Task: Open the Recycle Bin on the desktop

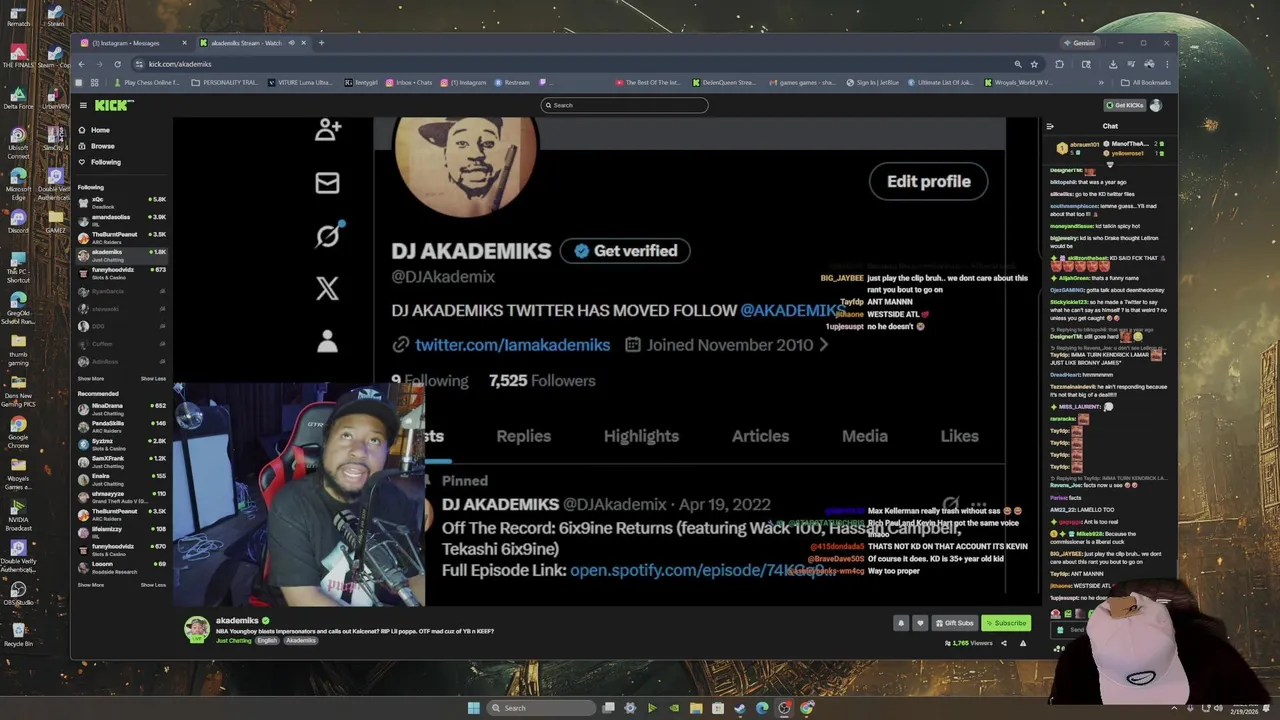Action: point(18,633)
